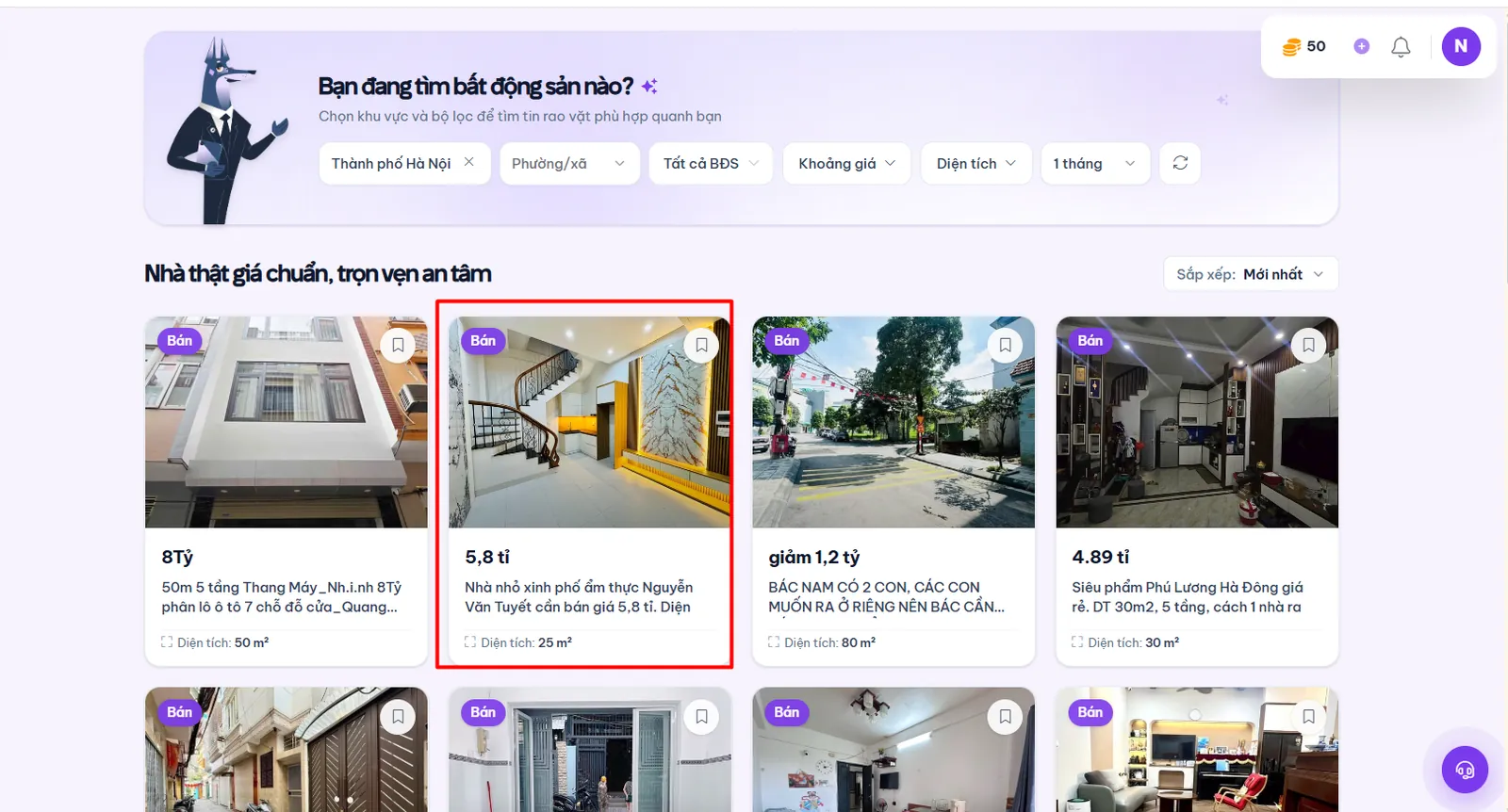Open the Khoảng giá price filter
The image size is (1508, 812).
[x=846, y=163]
